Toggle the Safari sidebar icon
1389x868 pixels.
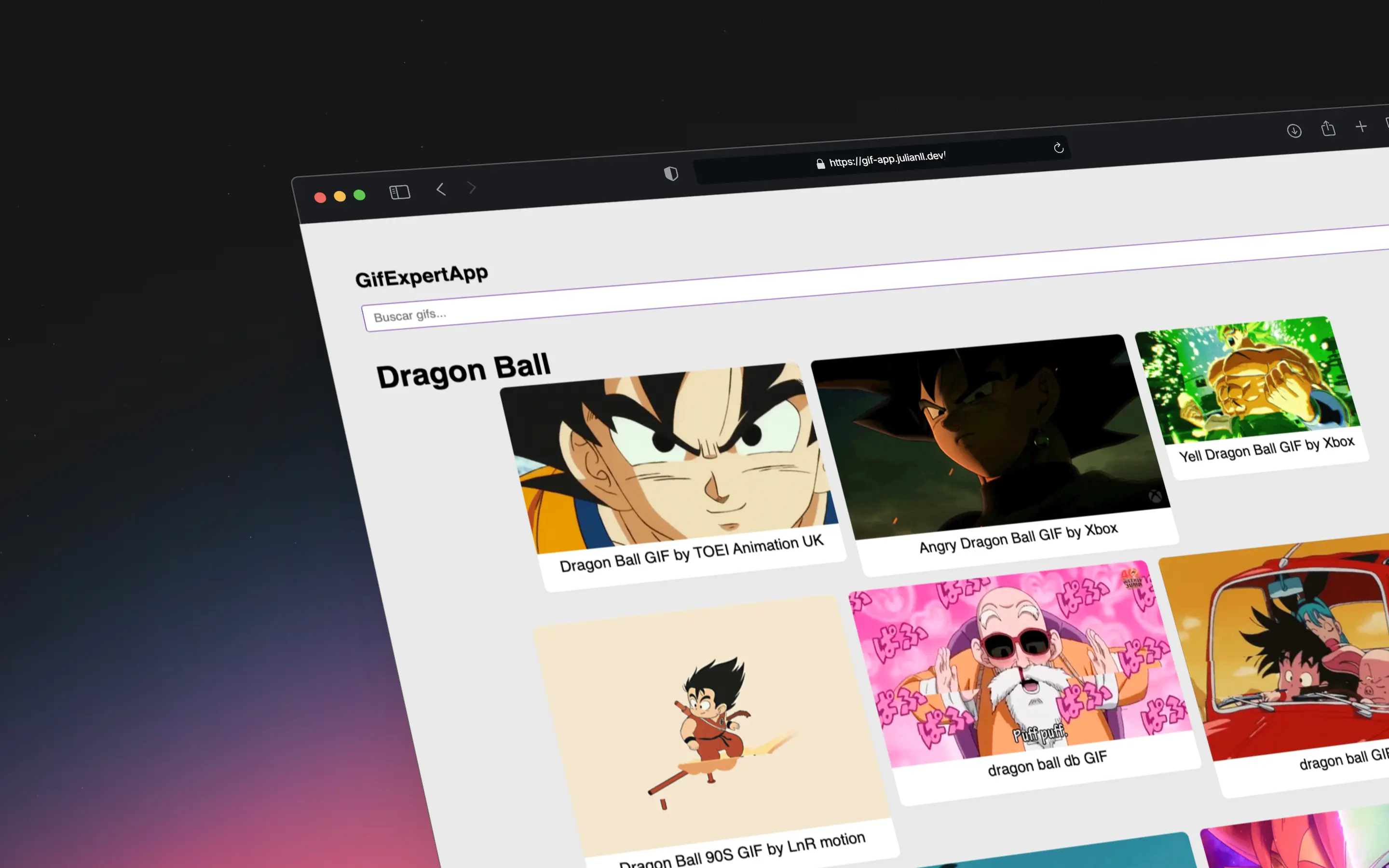[x=399, y=192]
